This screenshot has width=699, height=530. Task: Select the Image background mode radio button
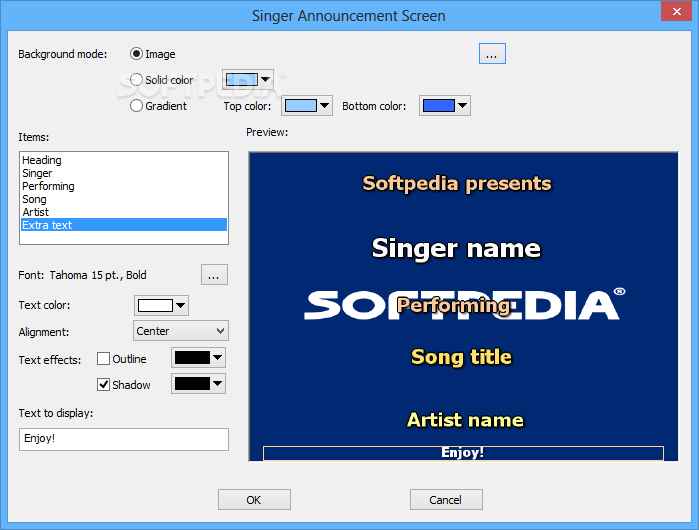[x=136, y=54]
